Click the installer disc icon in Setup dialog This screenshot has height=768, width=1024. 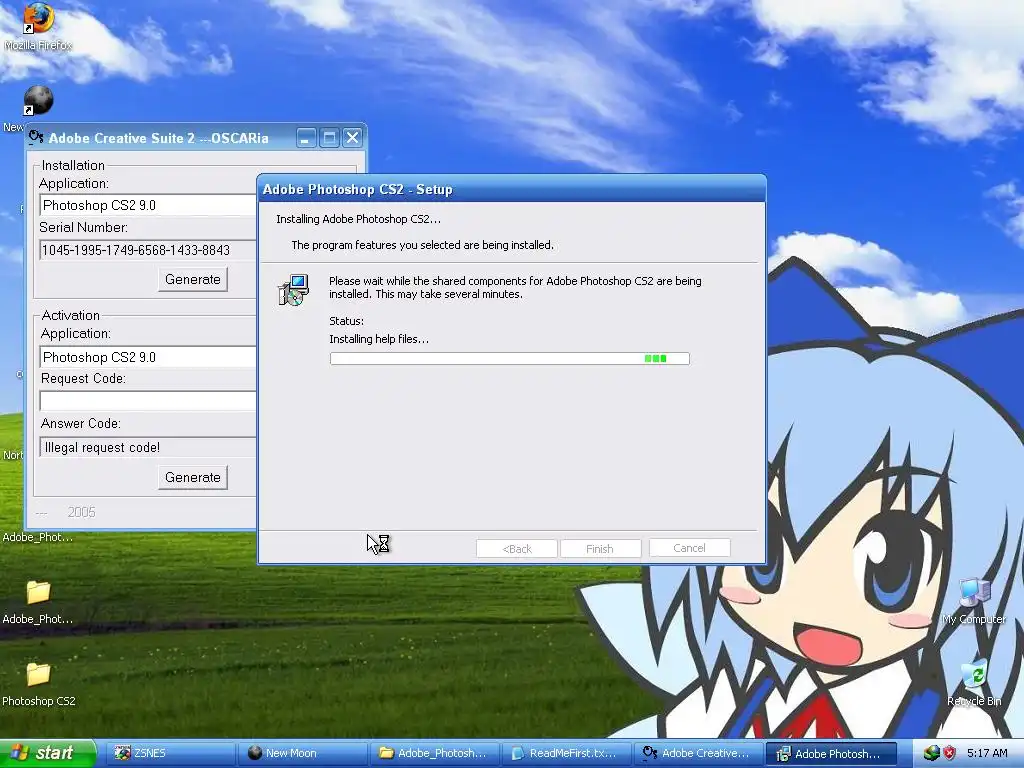pos(293,290)
